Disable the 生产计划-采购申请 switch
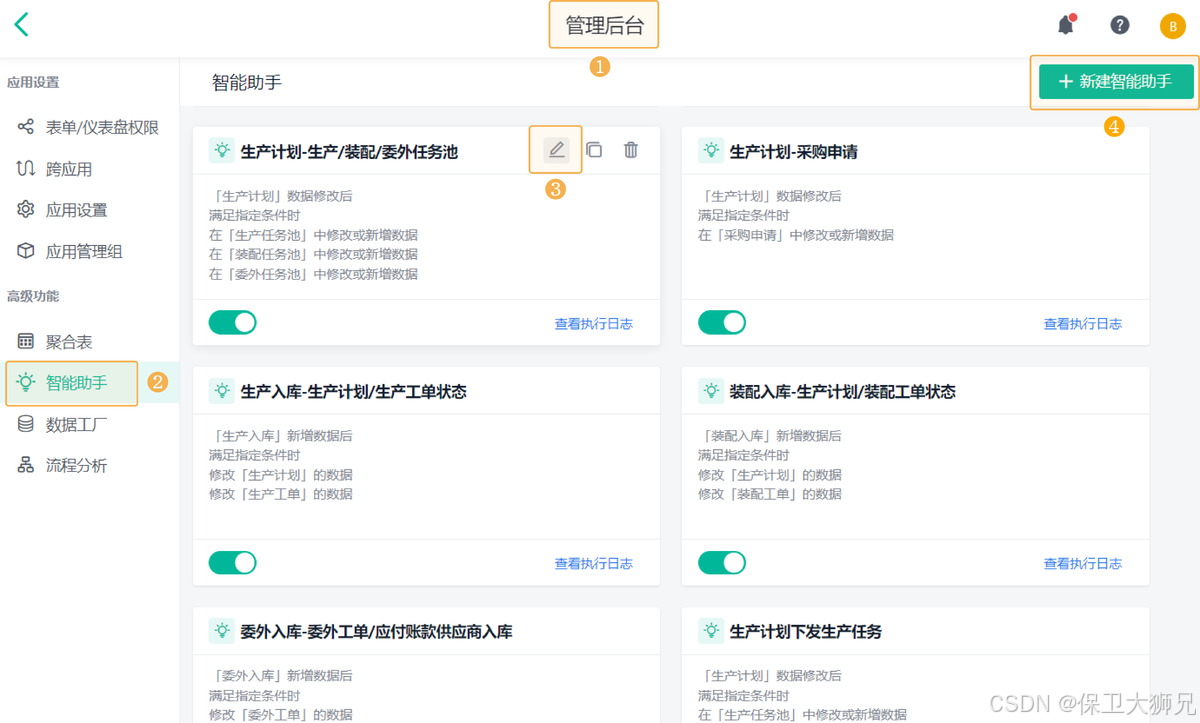The height and width of the screenshot is (723, 1200). pyautogui.click(x=722, y=323)
